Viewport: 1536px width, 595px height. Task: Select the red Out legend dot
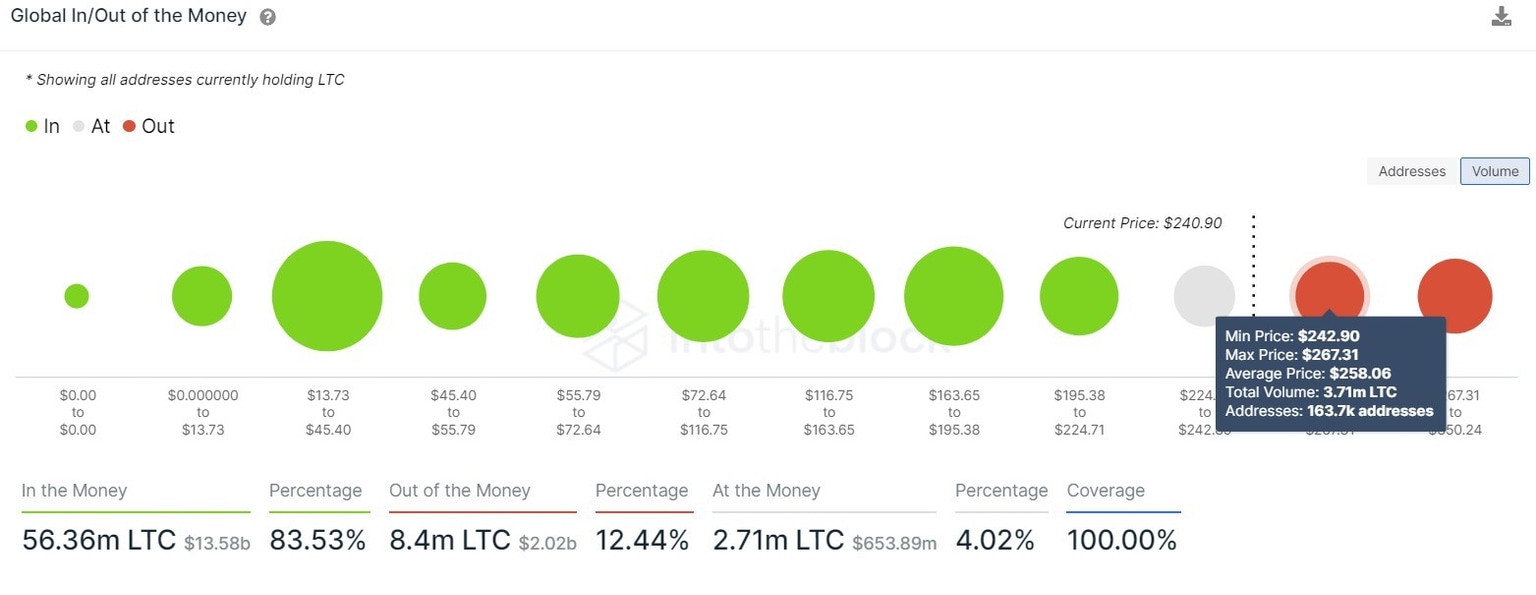pos(130,126)
